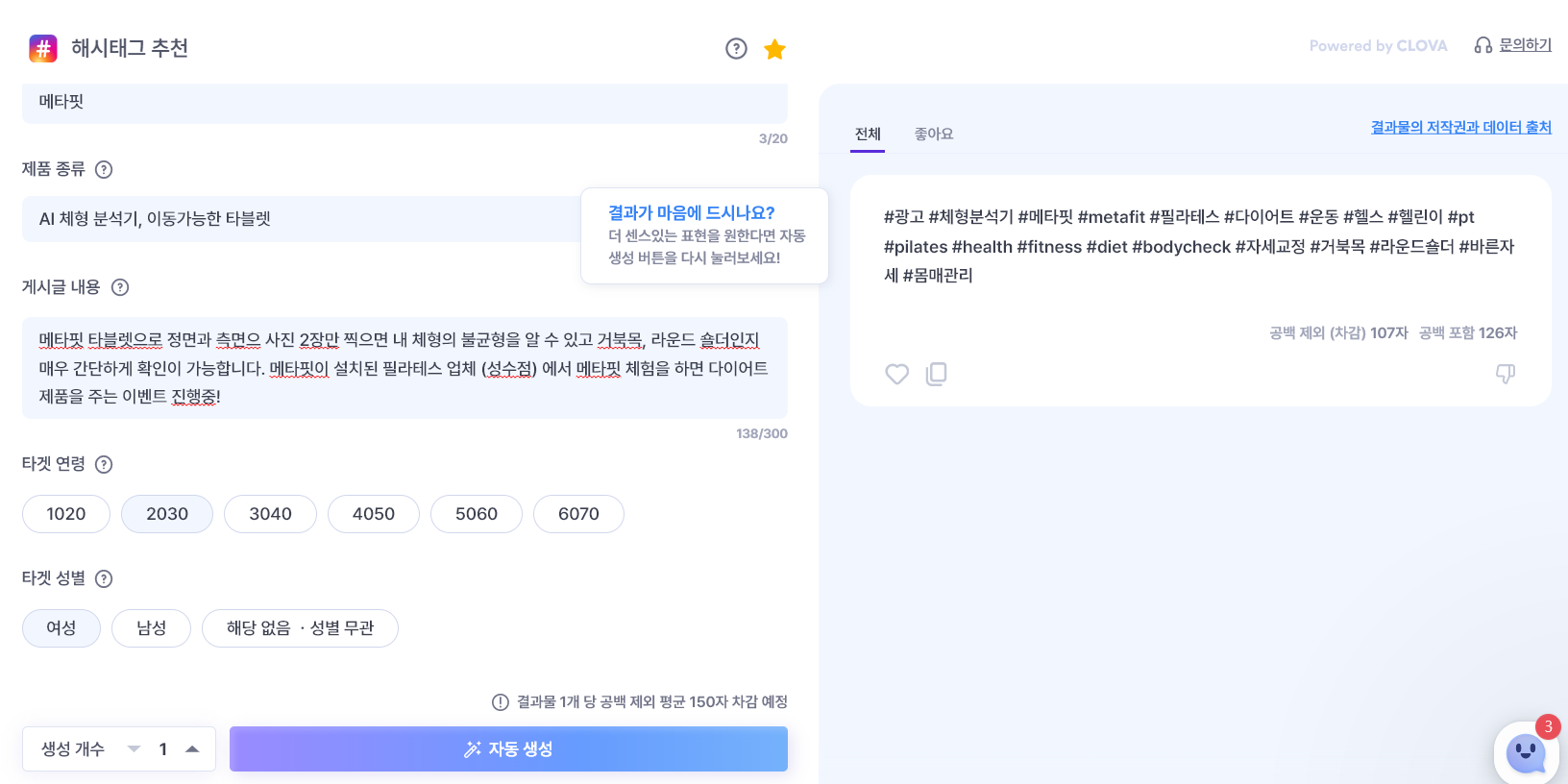Screen dimensions: 1568x784
Task: Open the 타겟 연령 help tooltip icon
Action: point(104,465)
